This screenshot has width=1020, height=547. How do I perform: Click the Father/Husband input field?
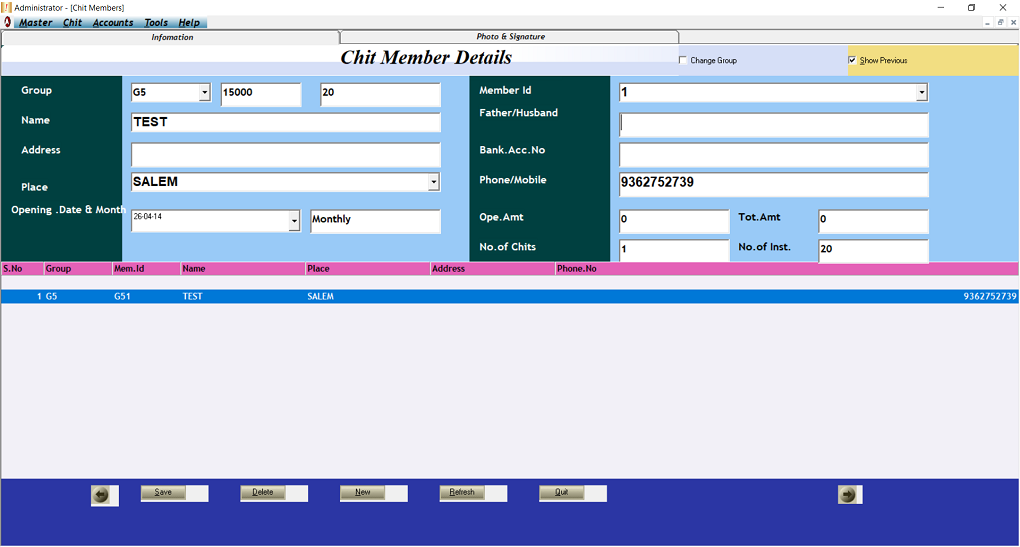pyautogui.click(x=774, y=125)
